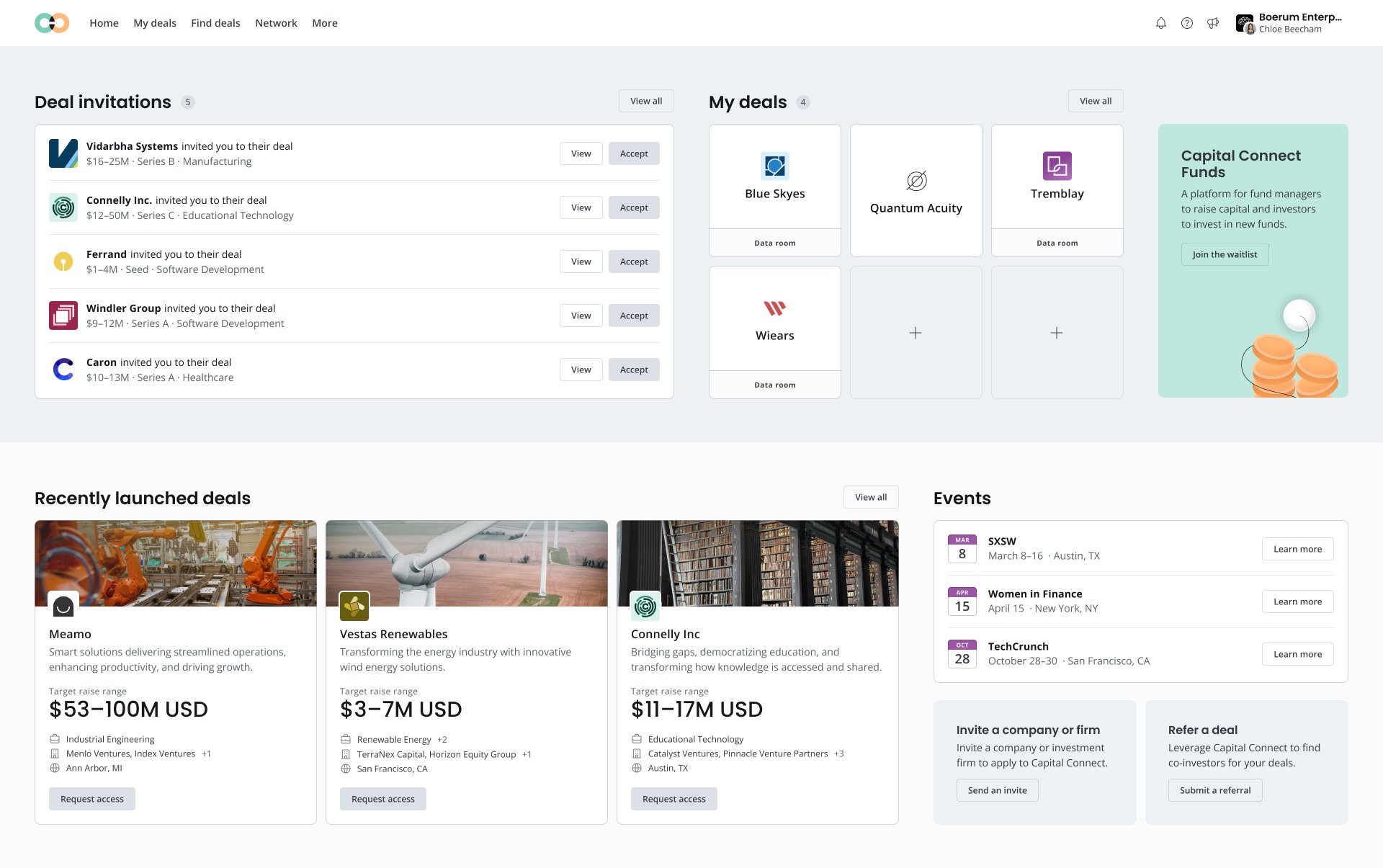Switch to the Network section
The image size is (1383, 868).
click(x=276, y=22)
